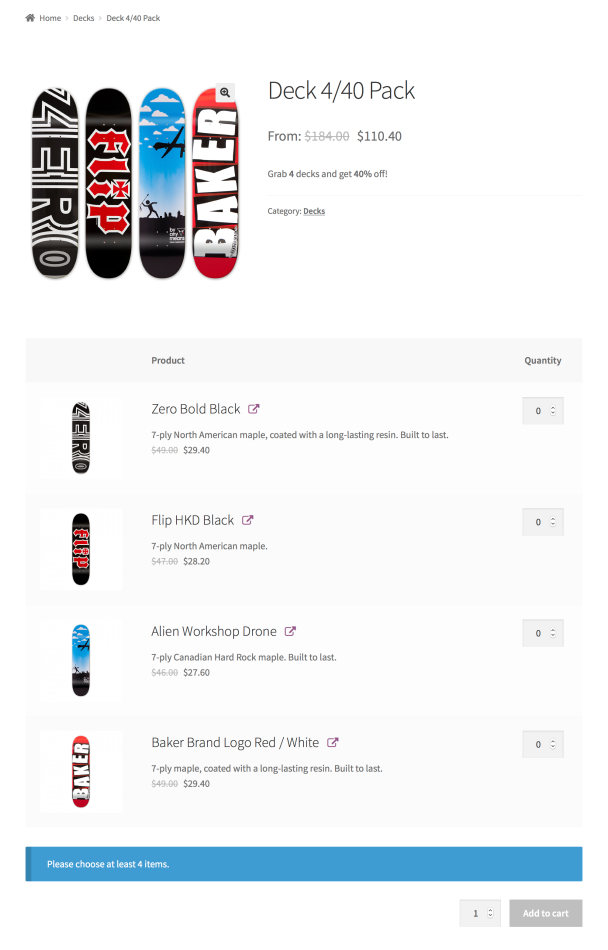
Task: Select the Alien Workshop Drone thumbnail
Action: [x=81, y=660]
